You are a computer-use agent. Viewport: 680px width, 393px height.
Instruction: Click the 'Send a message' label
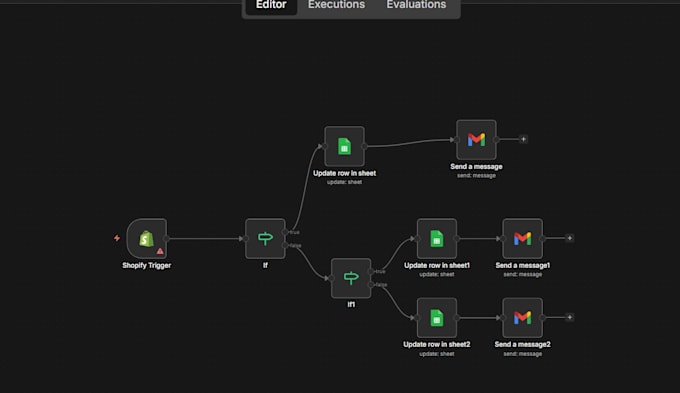[x=476, y=167]
